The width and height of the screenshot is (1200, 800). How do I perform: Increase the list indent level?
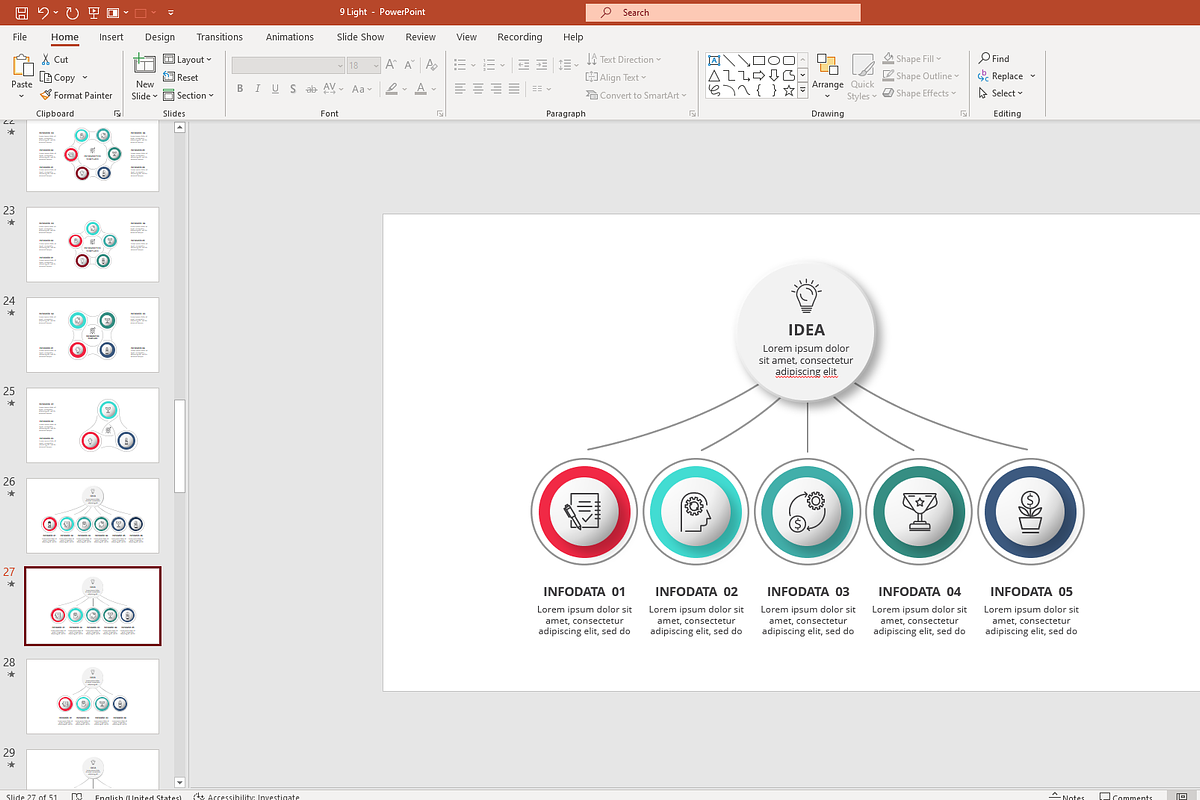540,65
